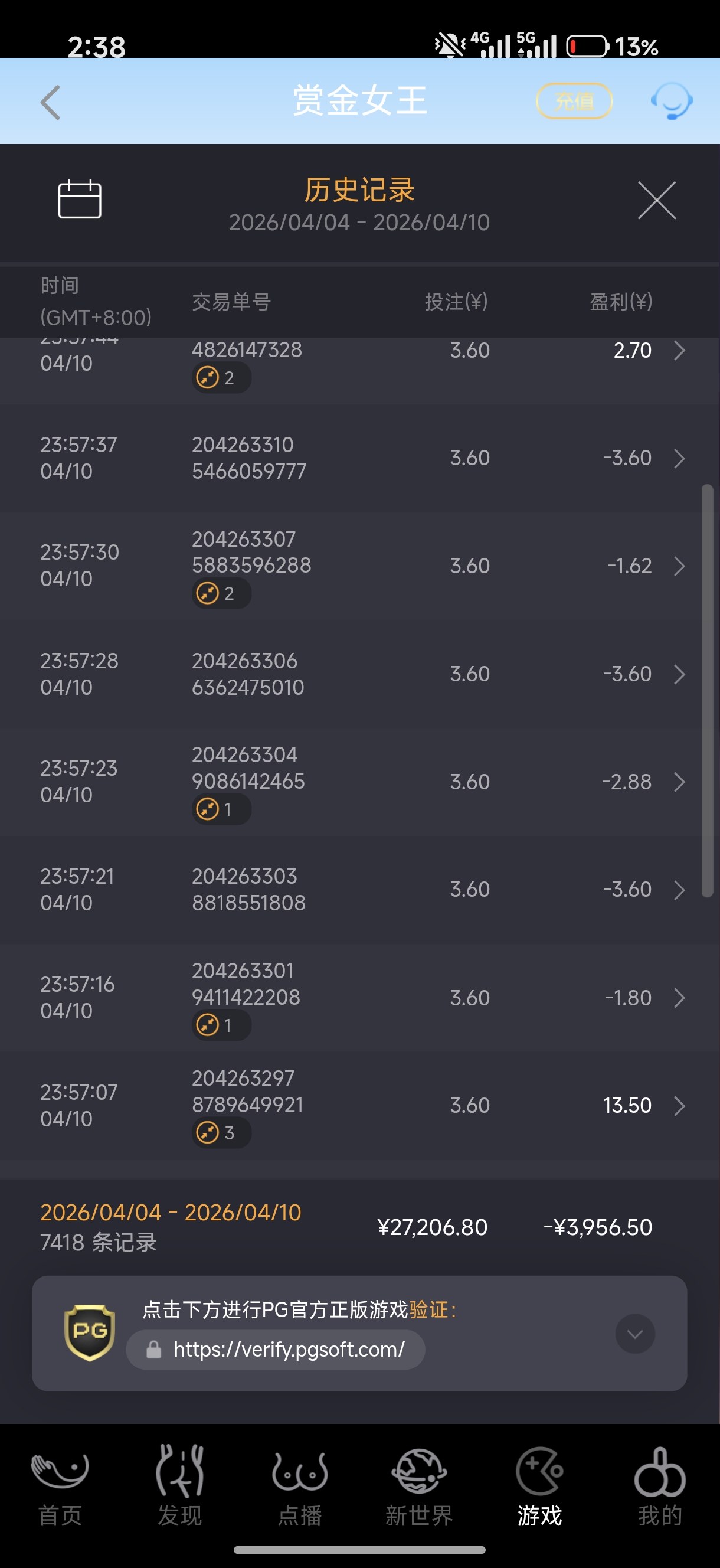Tap free spin badge on 23:57:23 record
This screenshot has width=720, height=1568.
(221, 809)
